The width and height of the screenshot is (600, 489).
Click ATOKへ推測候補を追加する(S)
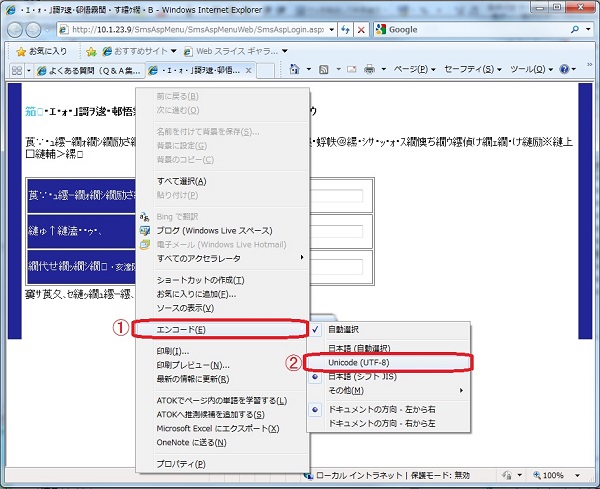click(x=222, y=414)
